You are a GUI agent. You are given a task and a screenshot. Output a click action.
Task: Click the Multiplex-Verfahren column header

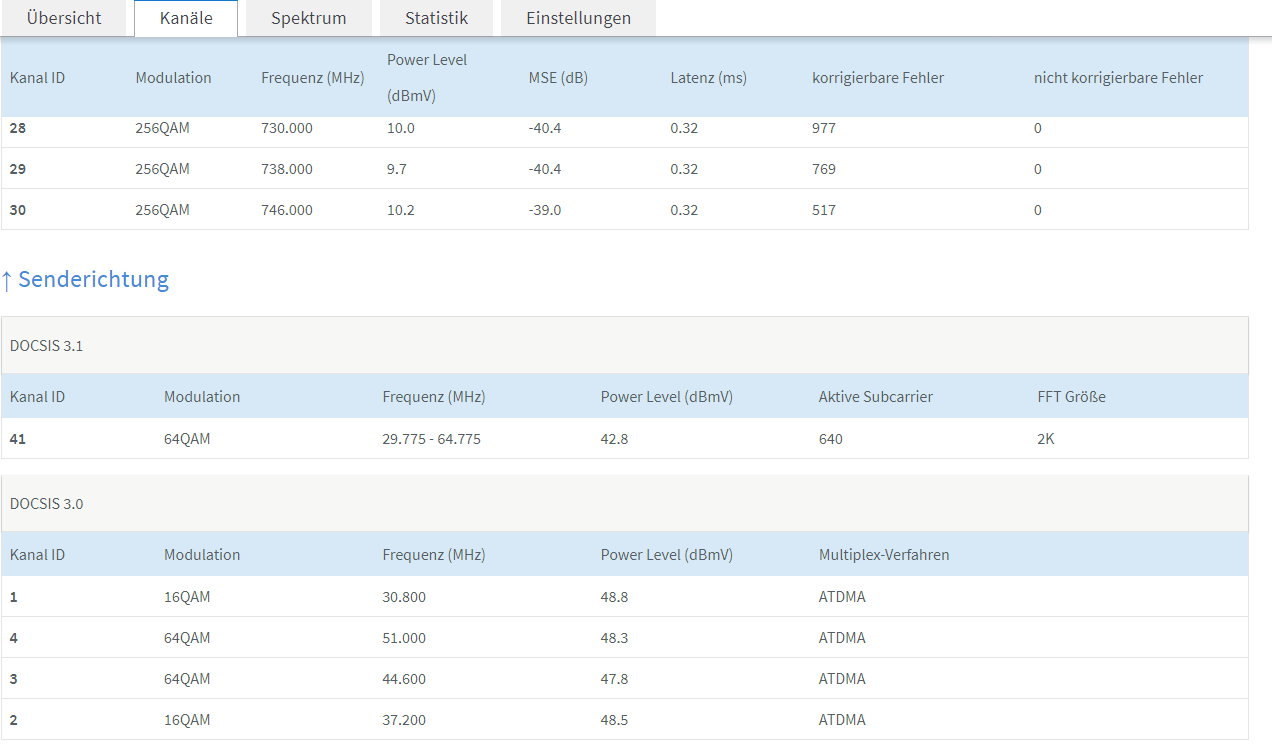point(884,554)
